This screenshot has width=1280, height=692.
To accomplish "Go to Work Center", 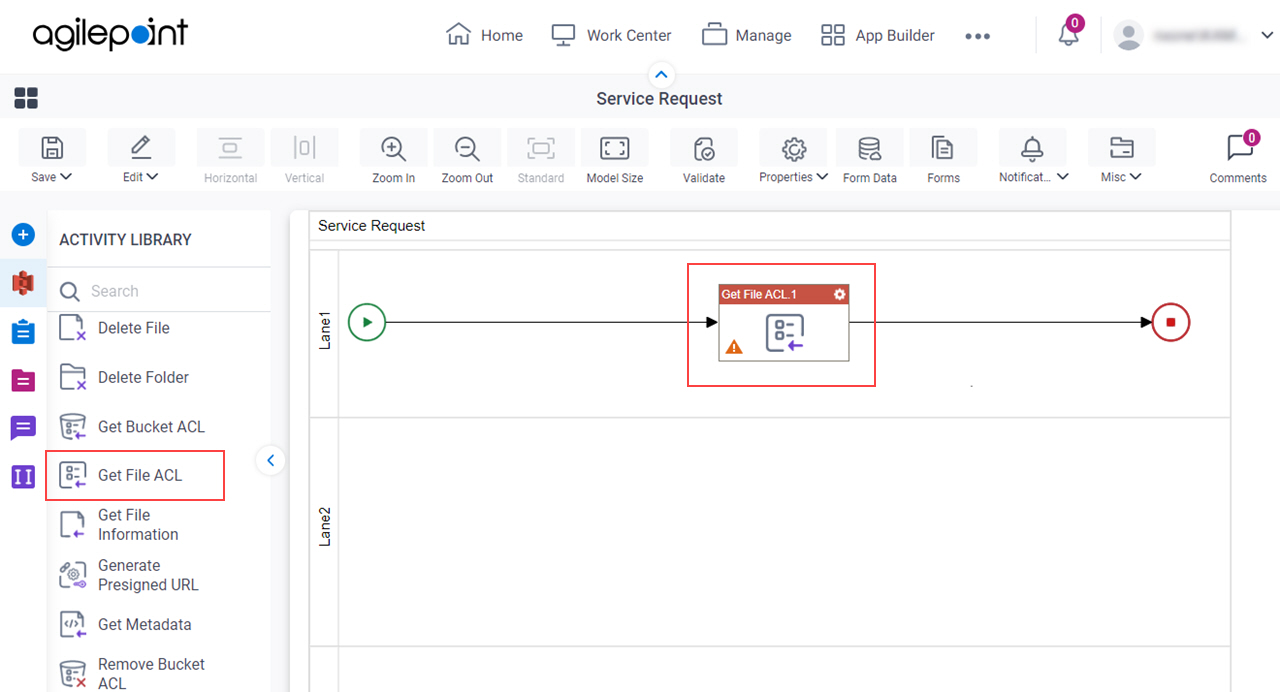I will pyautogui.click(x=611, y=35).
